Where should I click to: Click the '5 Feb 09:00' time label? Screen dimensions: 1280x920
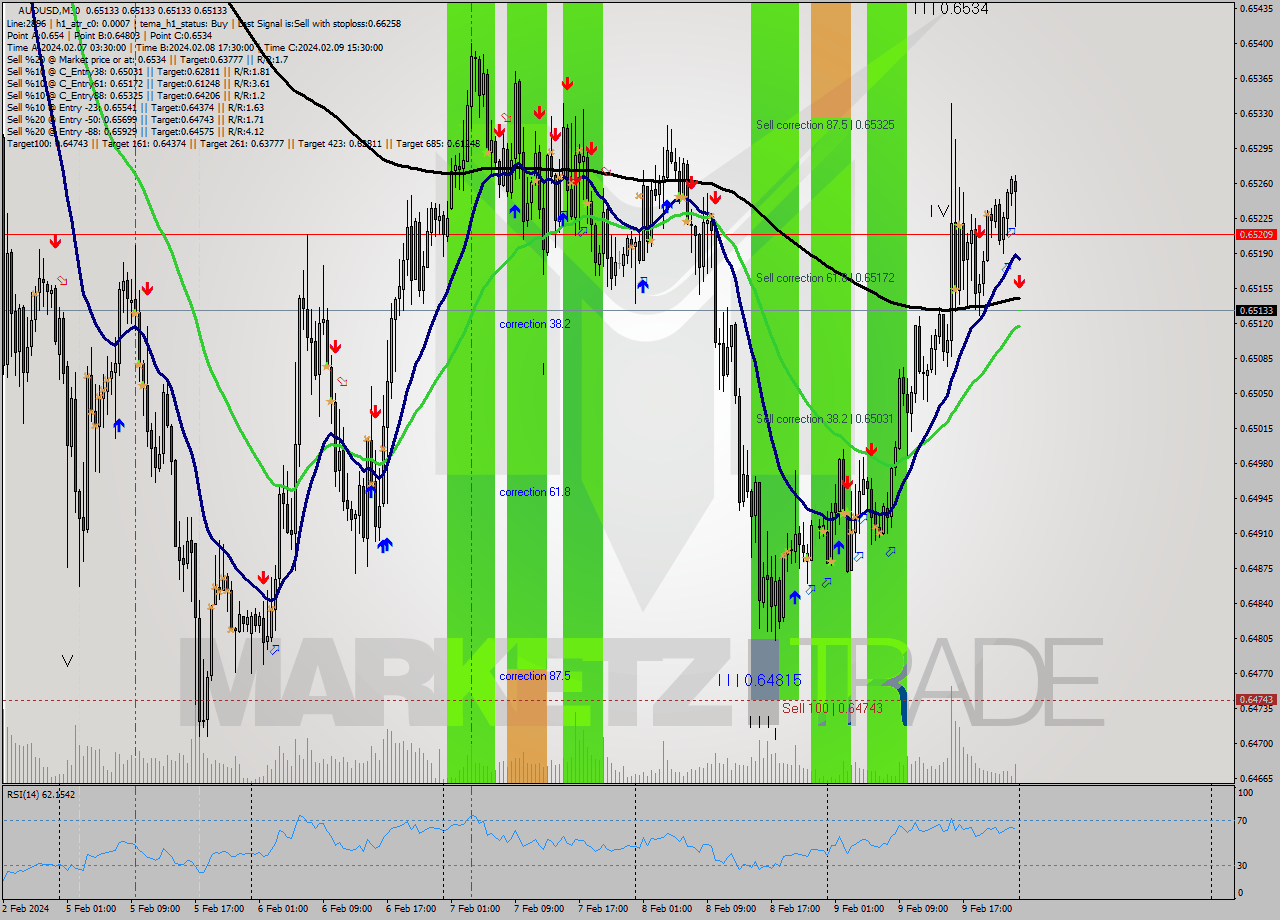tap(154, 909)
